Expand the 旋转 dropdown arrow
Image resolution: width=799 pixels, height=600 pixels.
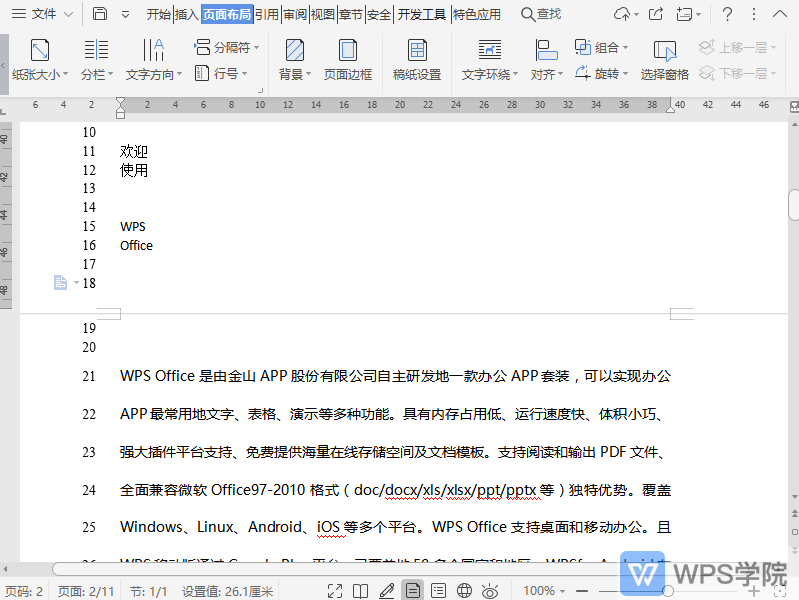625,73
